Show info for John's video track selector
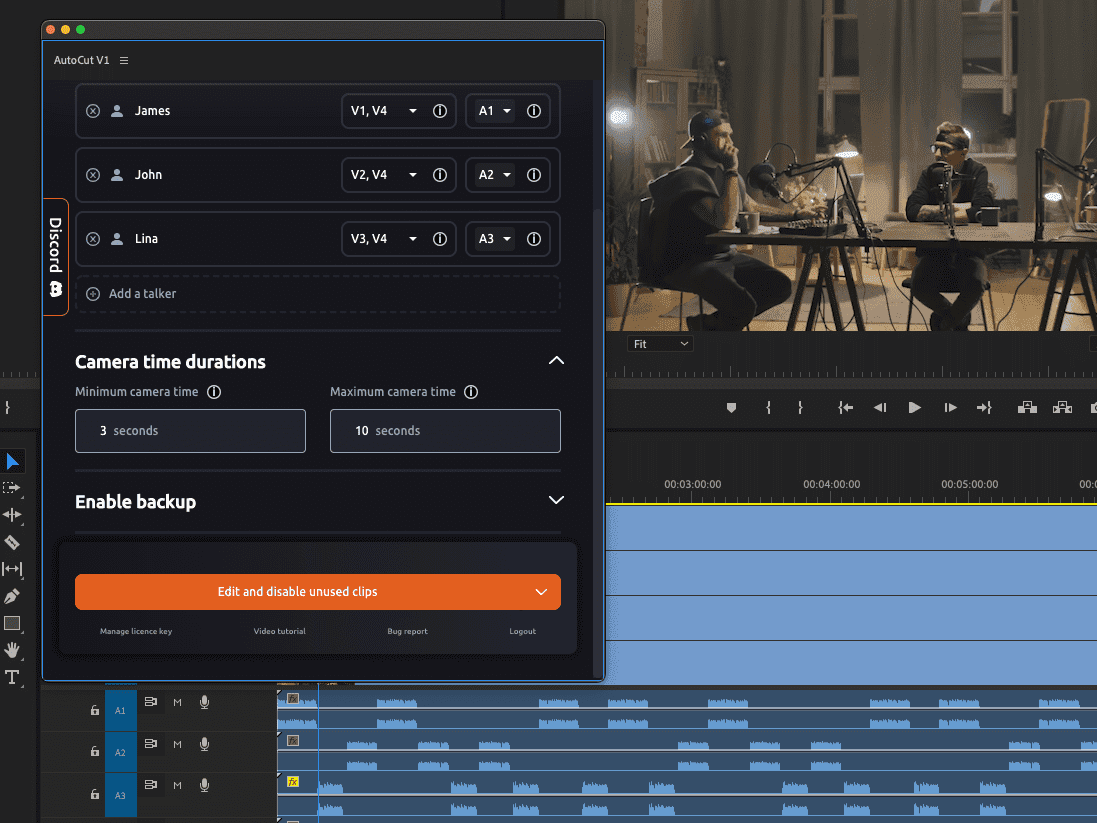Viewport: 1097px width, 823px height. [x=440, y=175]
